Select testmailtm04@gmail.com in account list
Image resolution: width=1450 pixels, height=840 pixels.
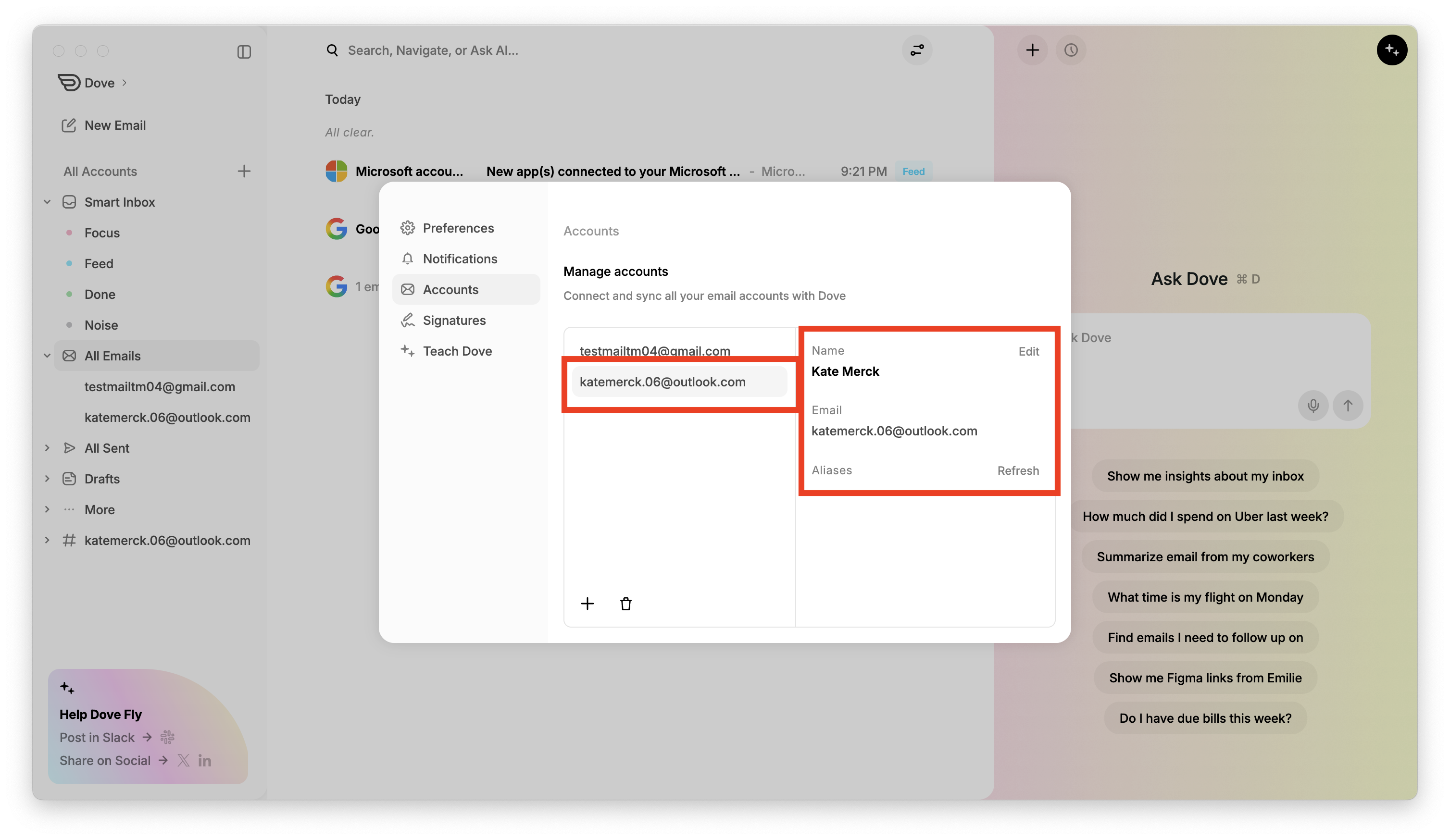(x=654, y=350)
